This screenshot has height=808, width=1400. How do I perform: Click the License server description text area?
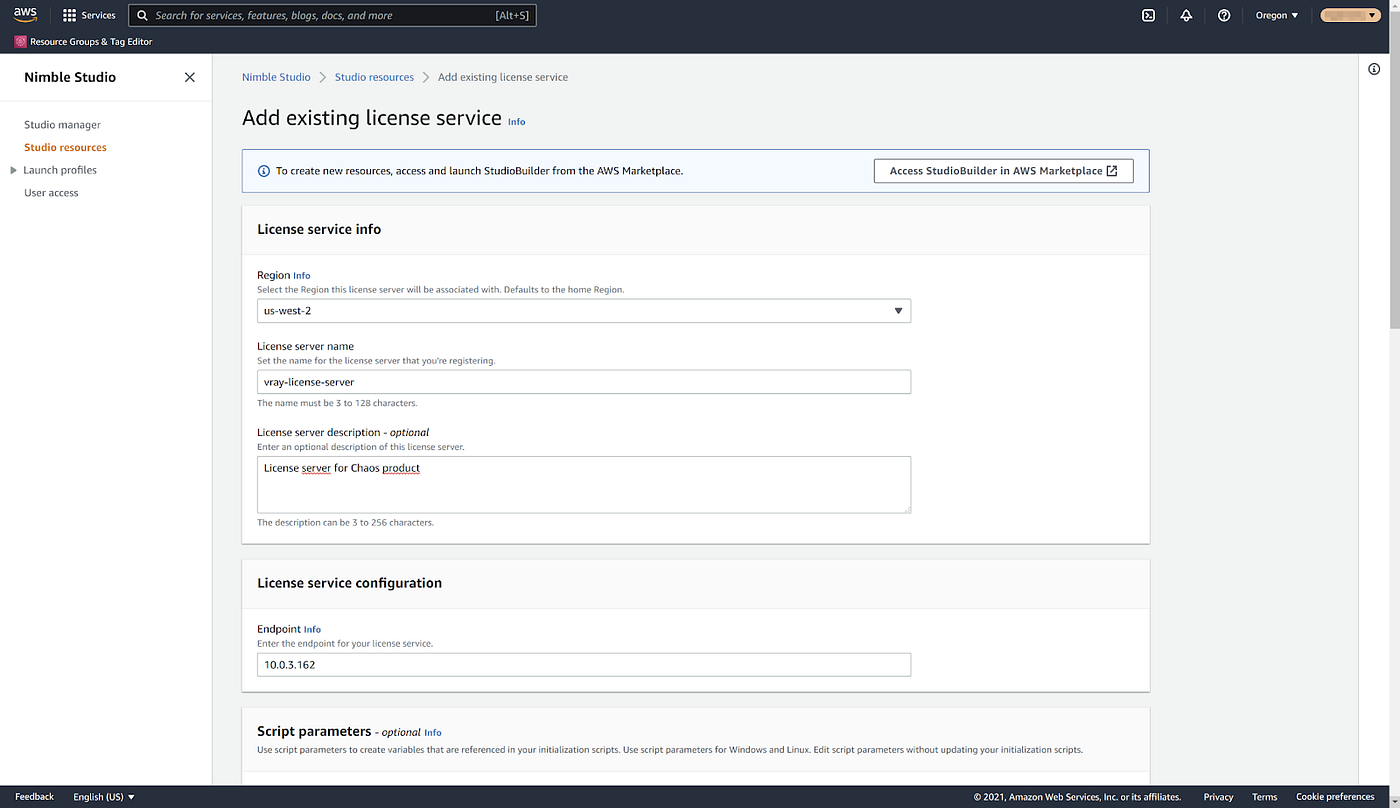coord(584,485)
